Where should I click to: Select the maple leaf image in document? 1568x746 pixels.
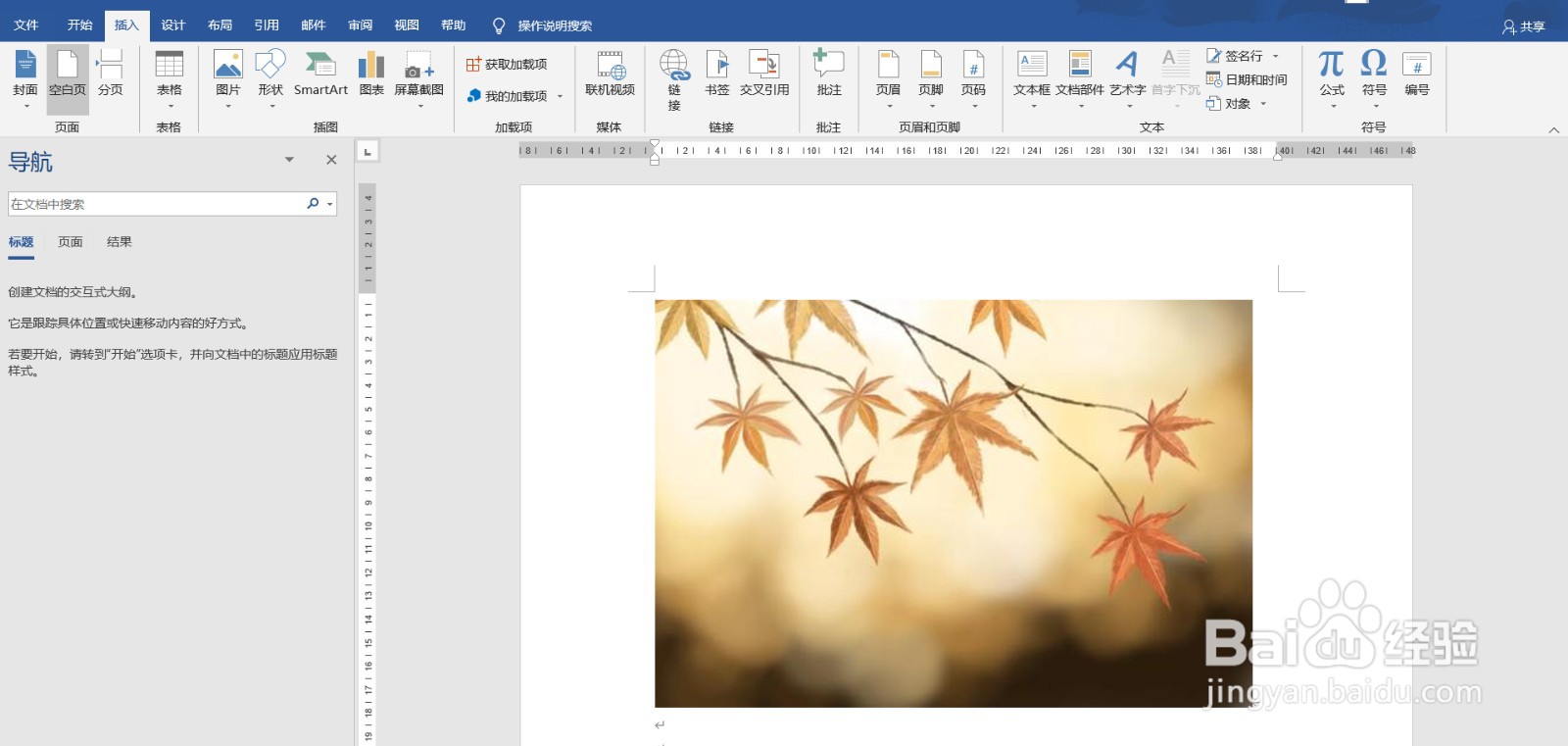(x=954, y=503)
